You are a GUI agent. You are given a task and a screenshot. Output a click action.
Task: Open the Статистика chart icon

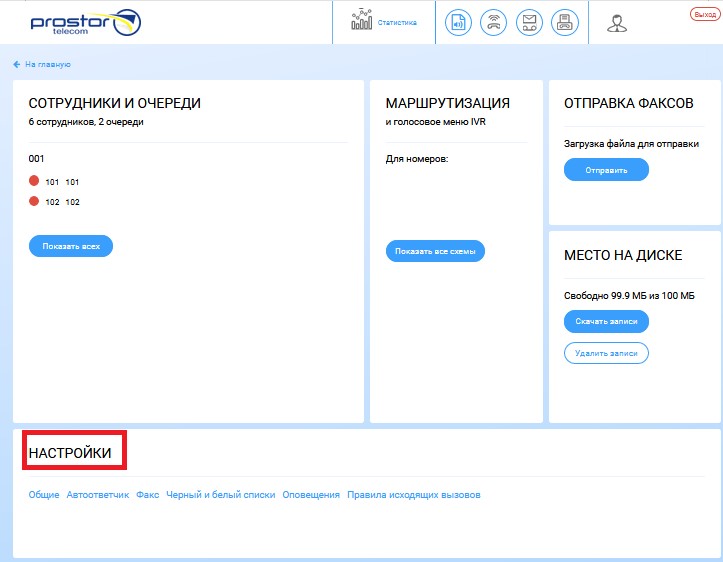coord(362,21)
